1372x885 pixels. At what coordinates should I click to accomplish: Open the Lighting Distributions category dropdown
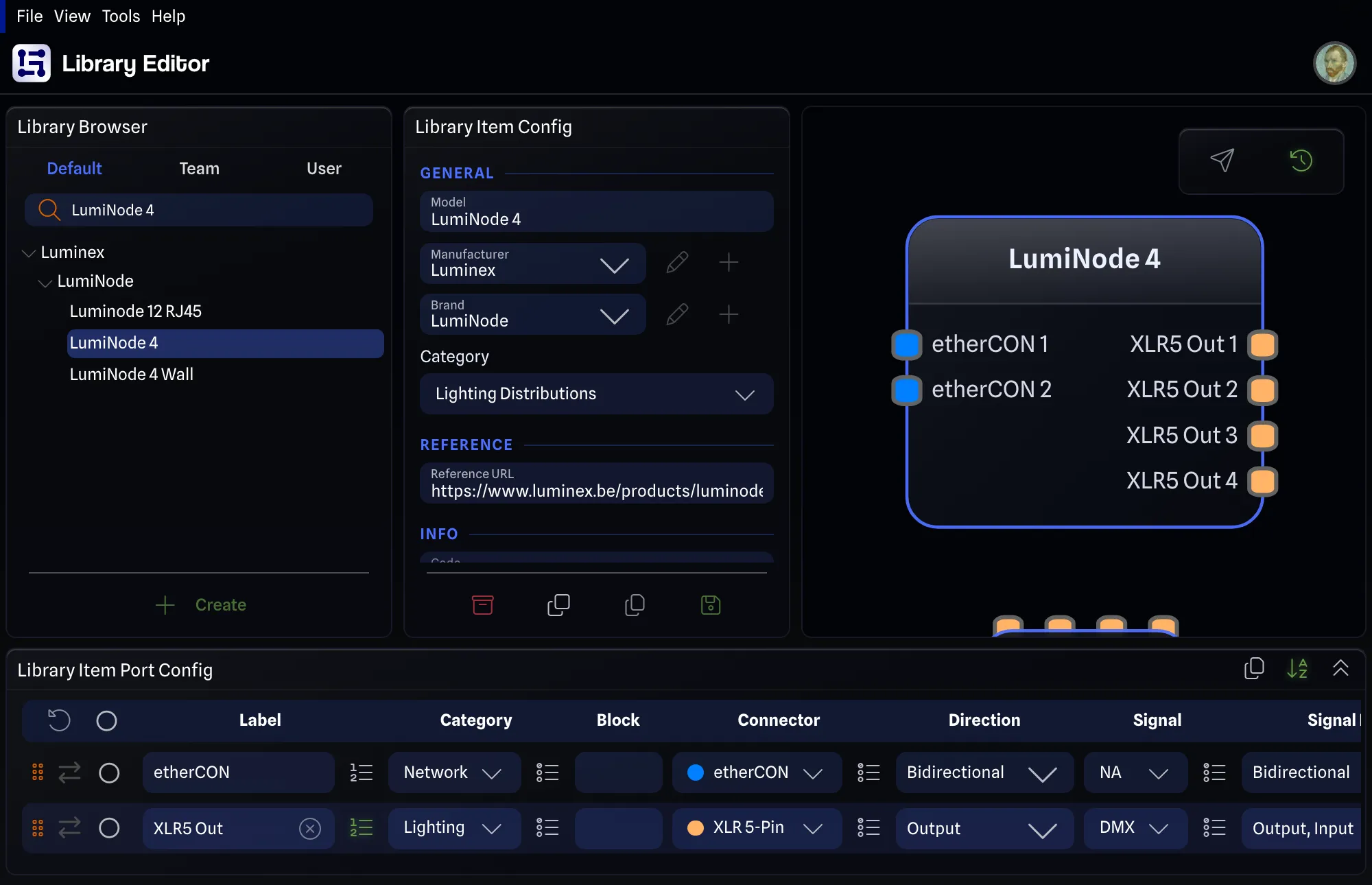click(597, 394)
